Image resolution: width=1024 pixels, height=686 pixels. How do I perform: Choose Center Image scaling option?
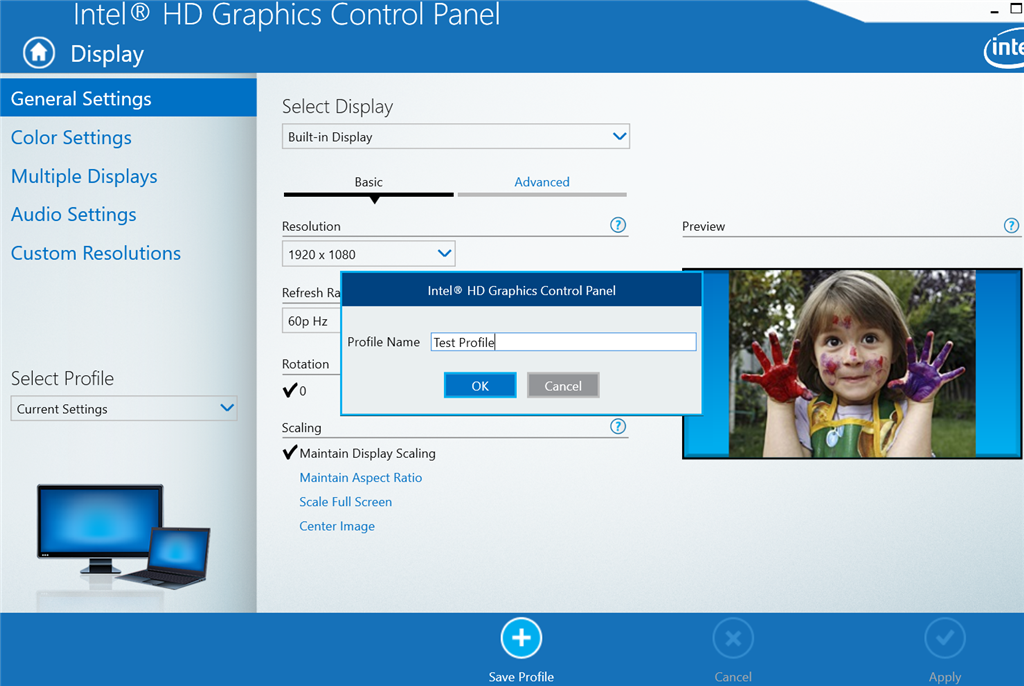(337, 526)
